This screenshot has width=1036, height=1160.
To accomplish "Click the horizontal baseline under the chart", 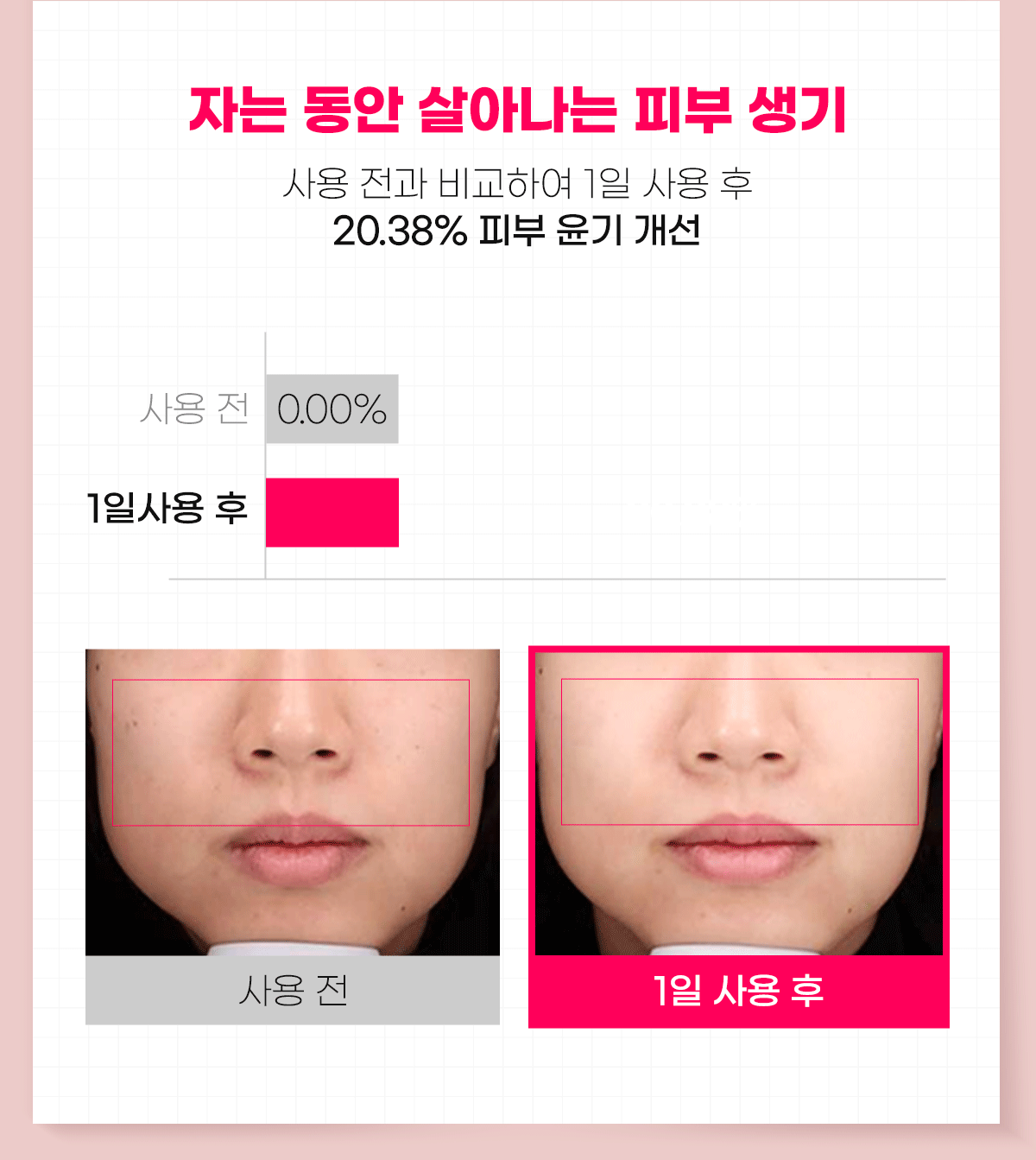I will [557, 579].
